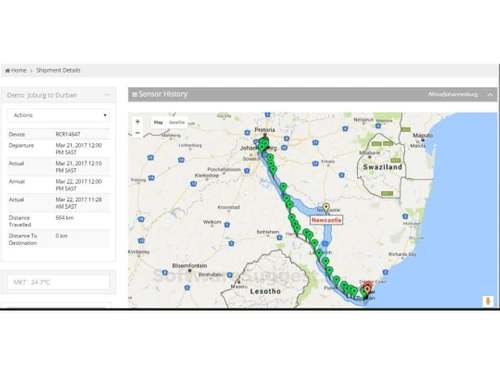
Task: Select the Mar 21, 2017 12:10 PM actual departure
Action: (79, 167)
